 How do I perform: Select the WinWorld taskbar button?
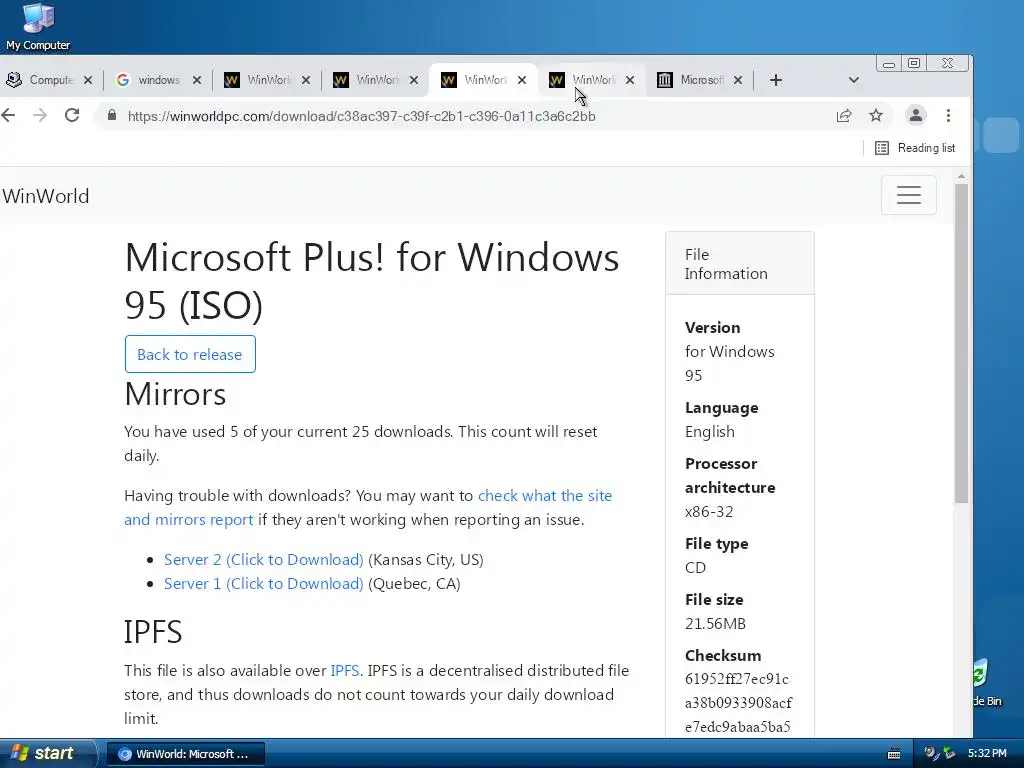click(185, 754)
